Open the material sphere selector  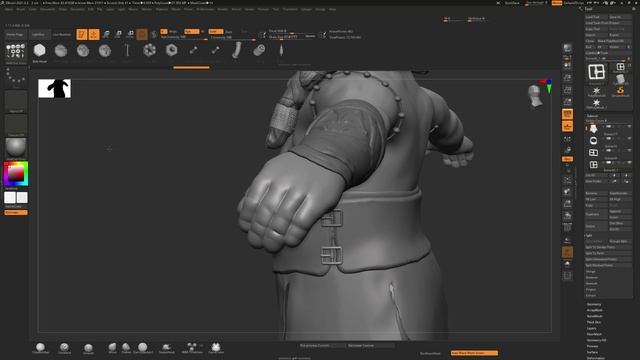click(x=16, y=147)
